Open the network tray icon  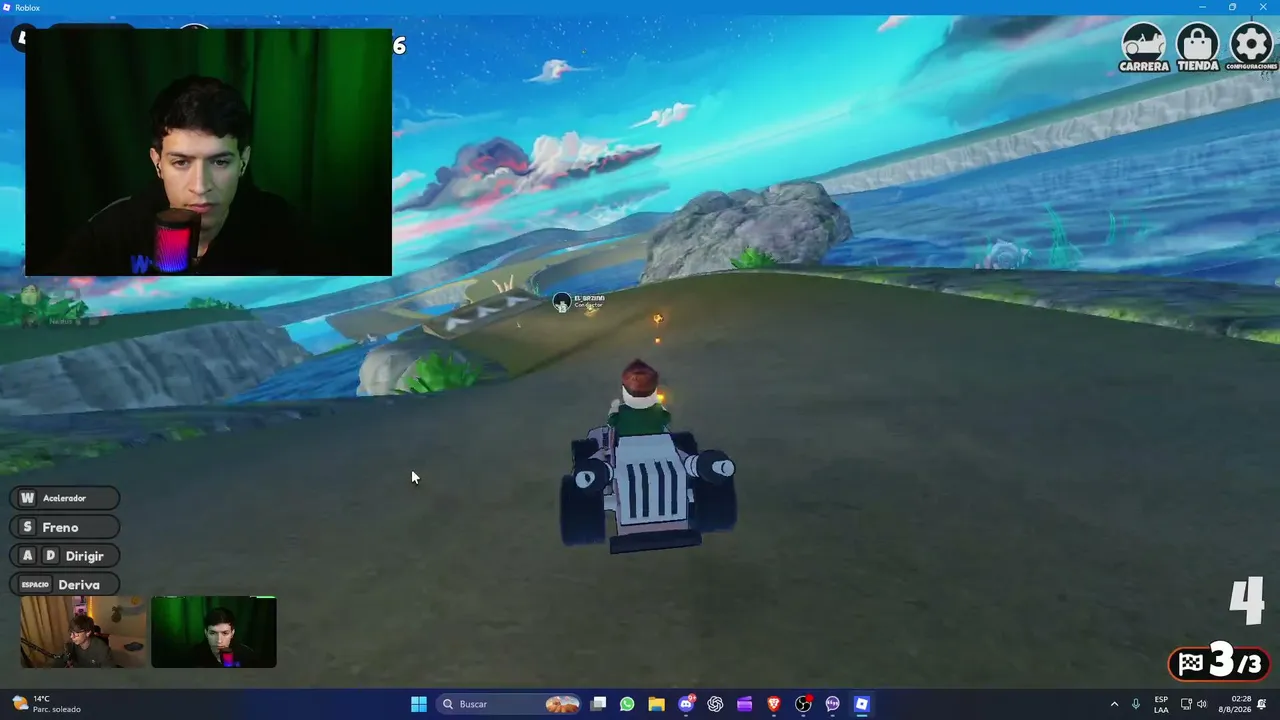tap(1186, 704)
